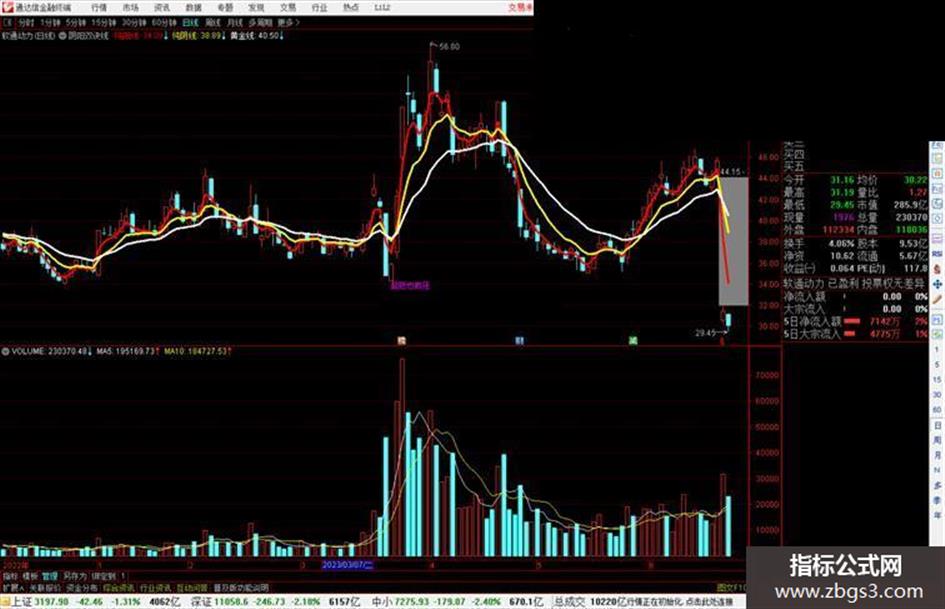Viewport: 945px width, 609px height.
Task: Select the 日 period shortcut in right sidebar
Action: pyautogui.click(x=937, y=426)
